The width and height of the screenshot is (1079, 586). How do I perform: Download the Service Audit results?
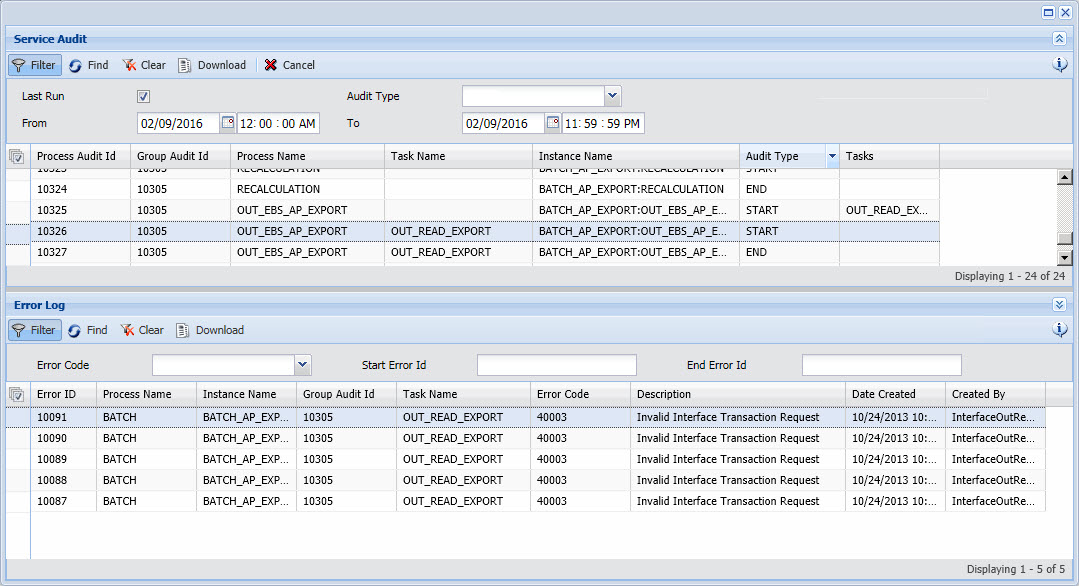click(211, 65)
